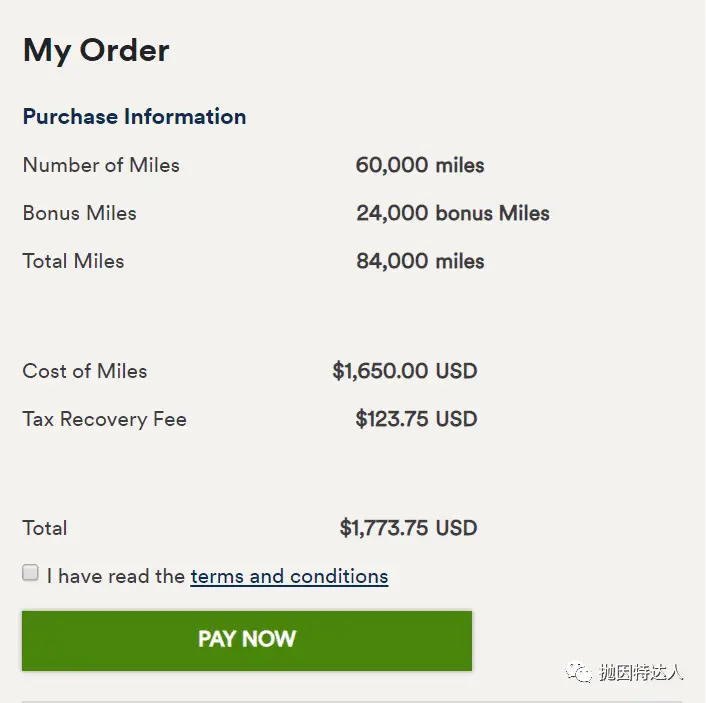Click the Tax Recovery Fee label

click(x=105, y=419)
